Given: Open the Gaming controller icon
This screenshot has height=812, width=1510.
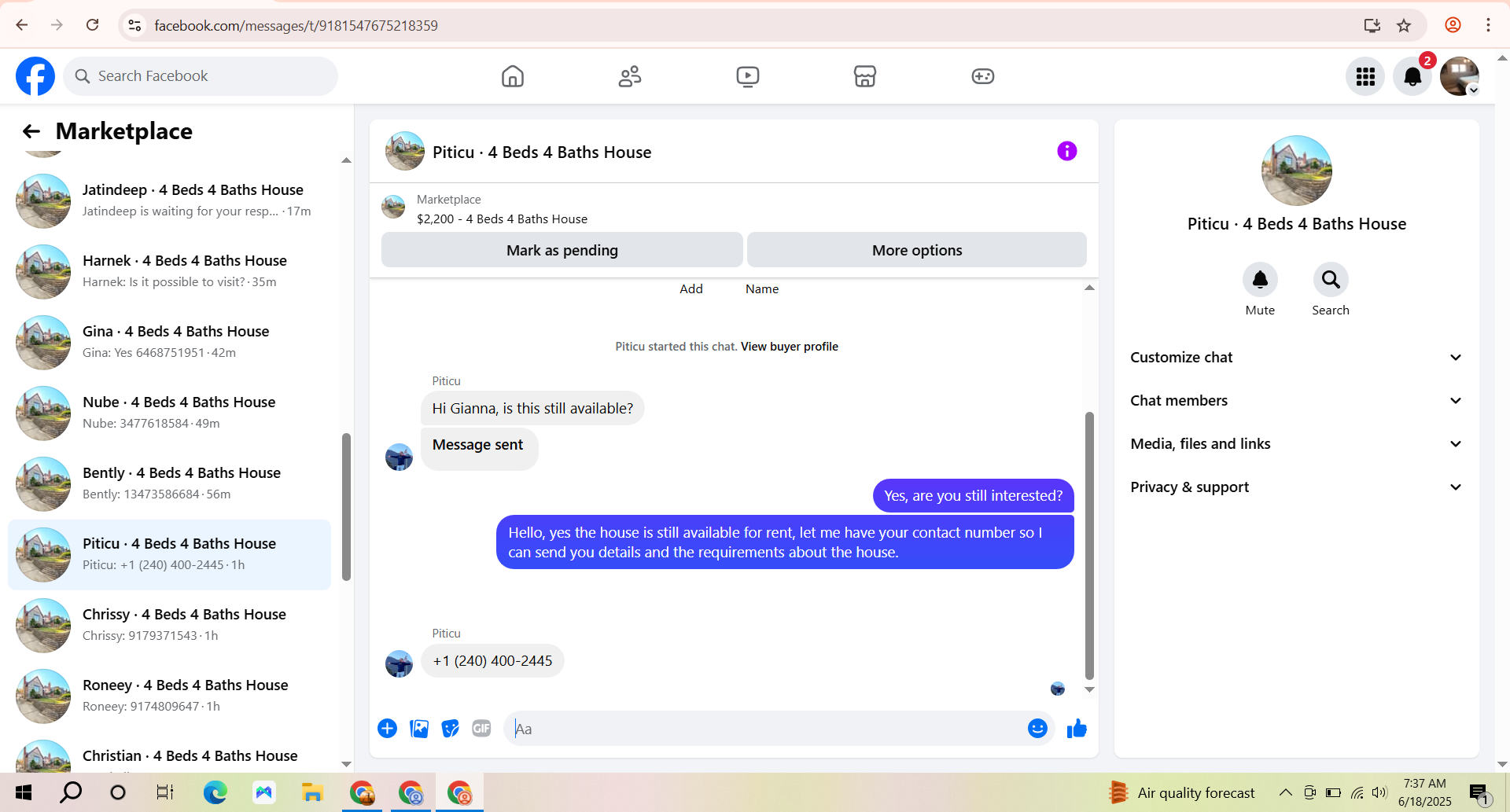Looking at the screenshot, I should coord(983,76).
